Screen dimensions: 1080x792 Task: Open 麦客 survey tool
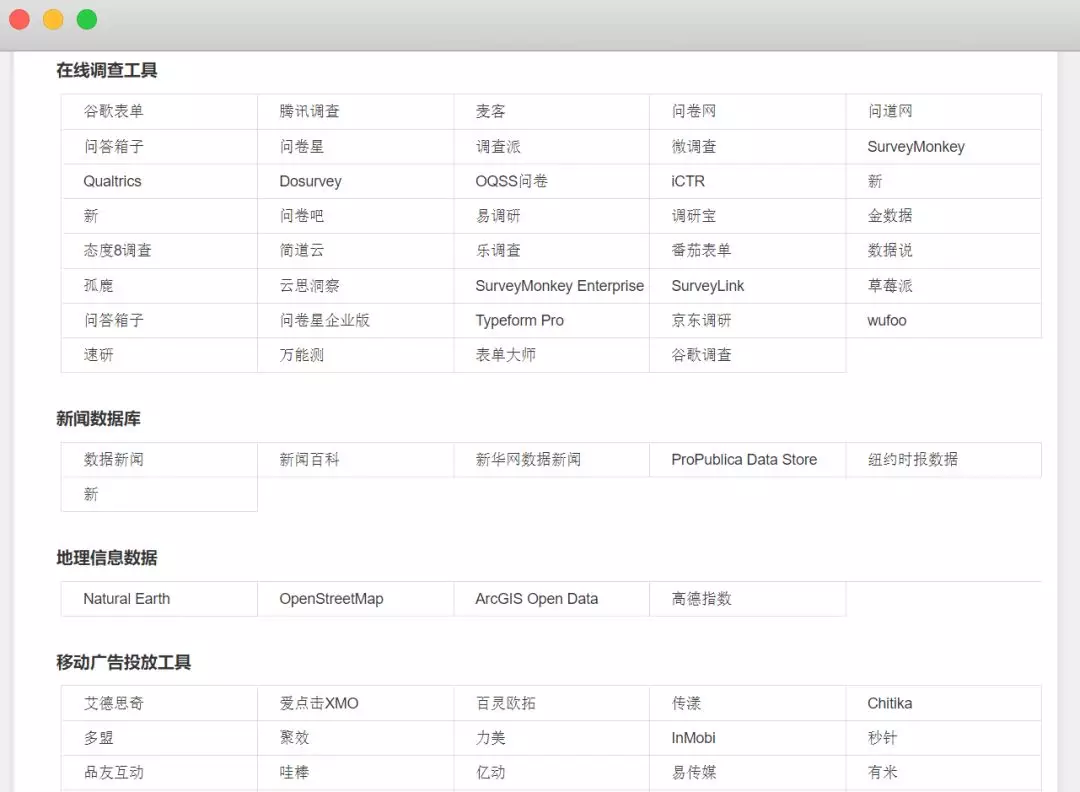click(x=490, y=111)
